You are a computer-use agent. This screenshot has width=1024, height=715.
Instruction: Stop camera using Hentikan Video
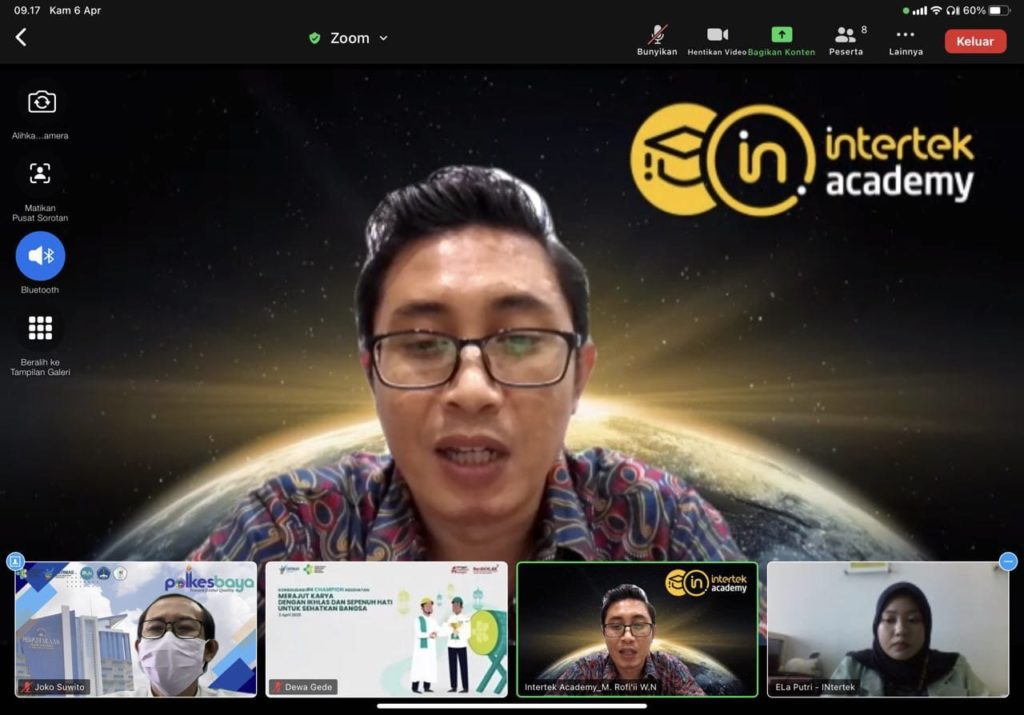click(717, 40)
